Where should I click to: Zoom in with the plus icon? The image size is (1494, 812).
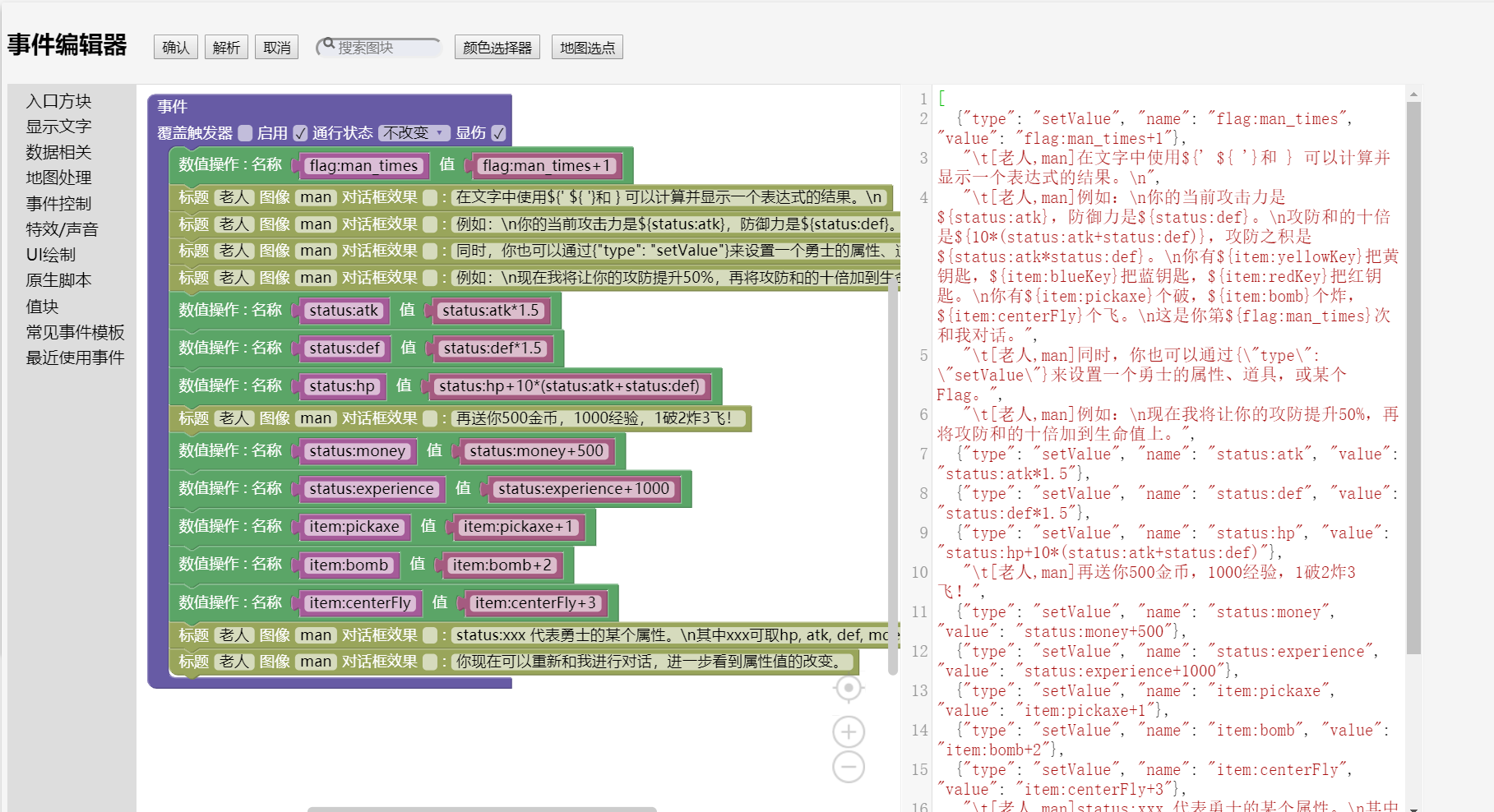tap(848, 731)
